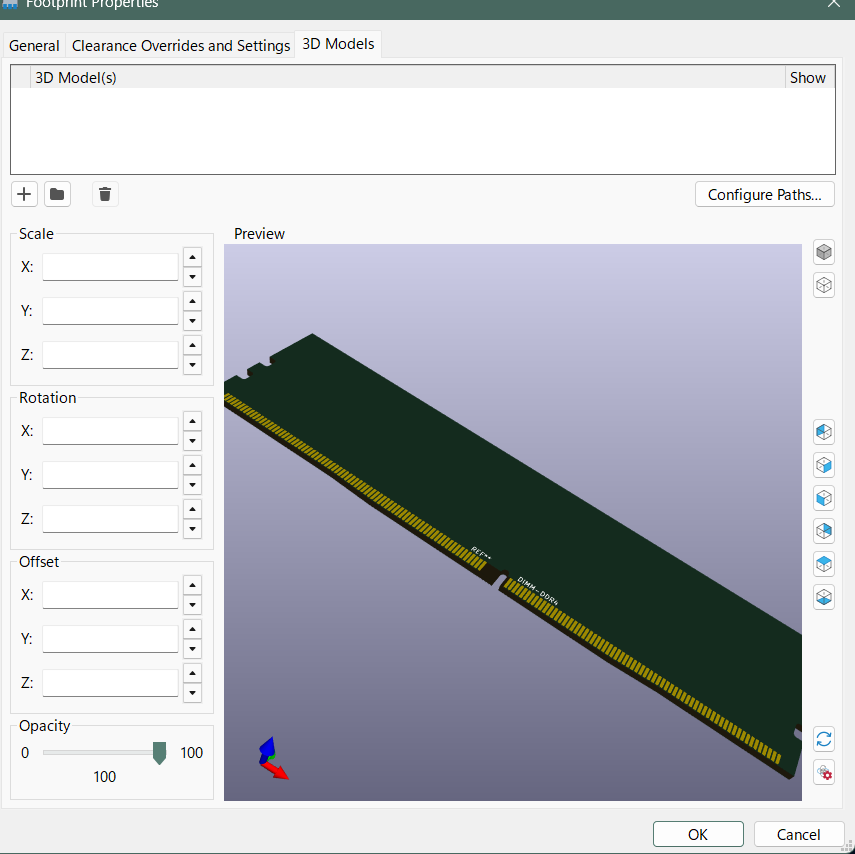Click the Offset X input field
The width and height of the screenshot is (855, 854).
pos(110,595)
